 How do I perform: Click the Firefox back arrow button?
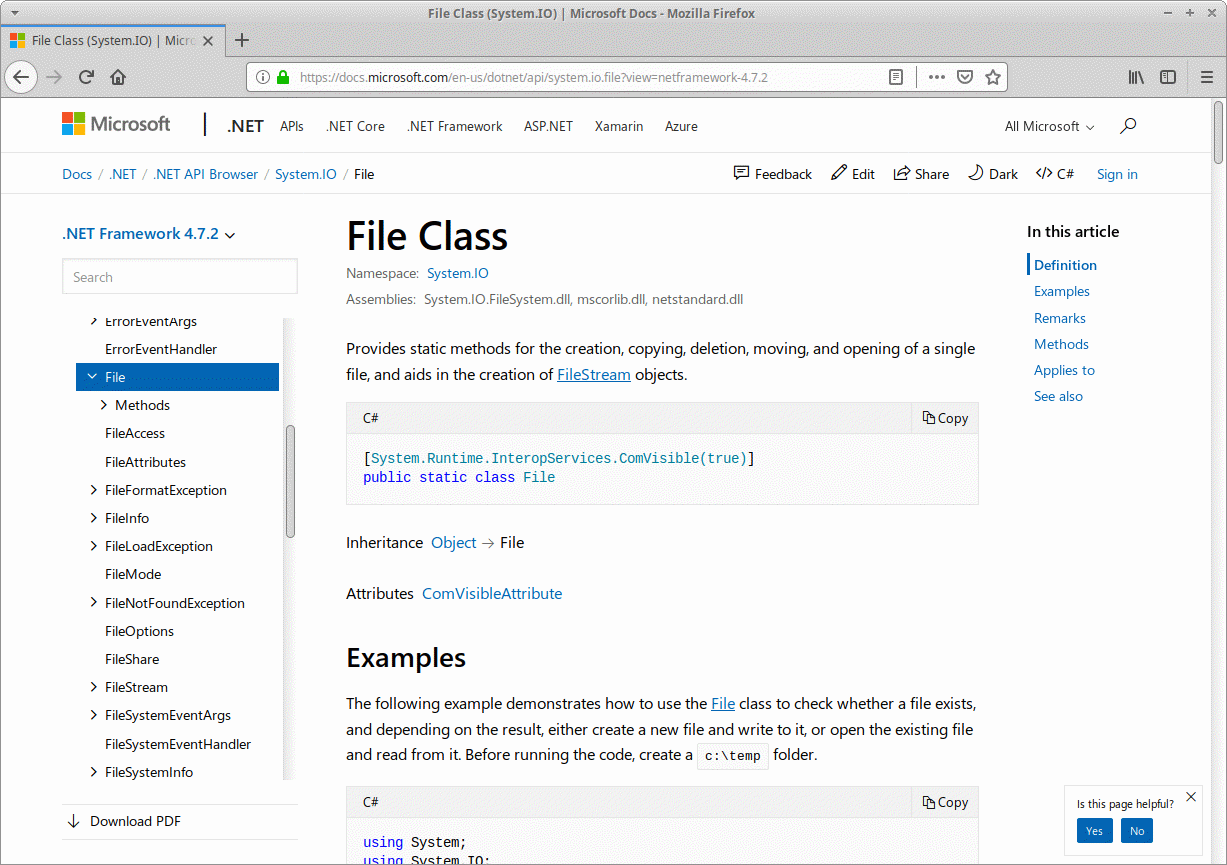[x=22, y=77]
